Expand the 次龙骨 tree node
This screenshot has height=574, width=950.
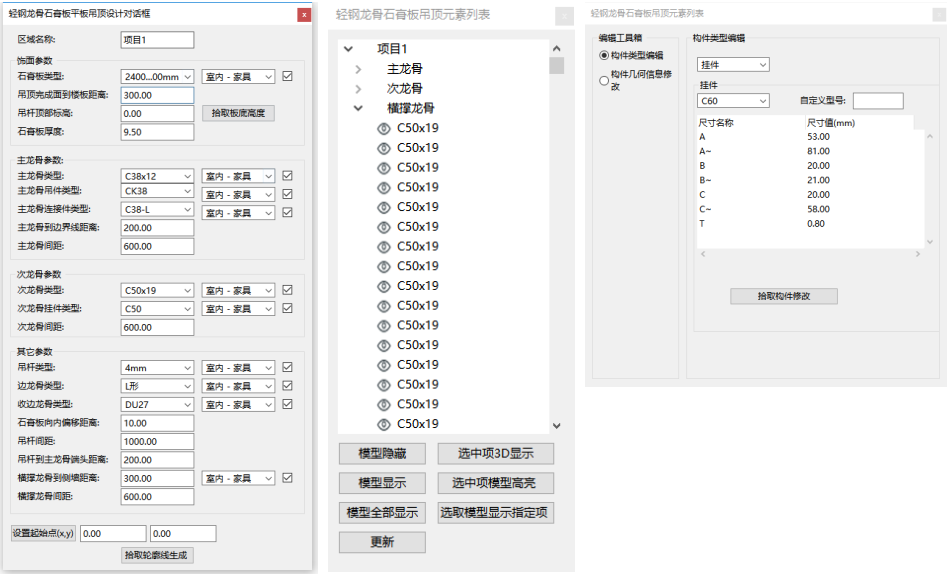(x=358, y=89)
